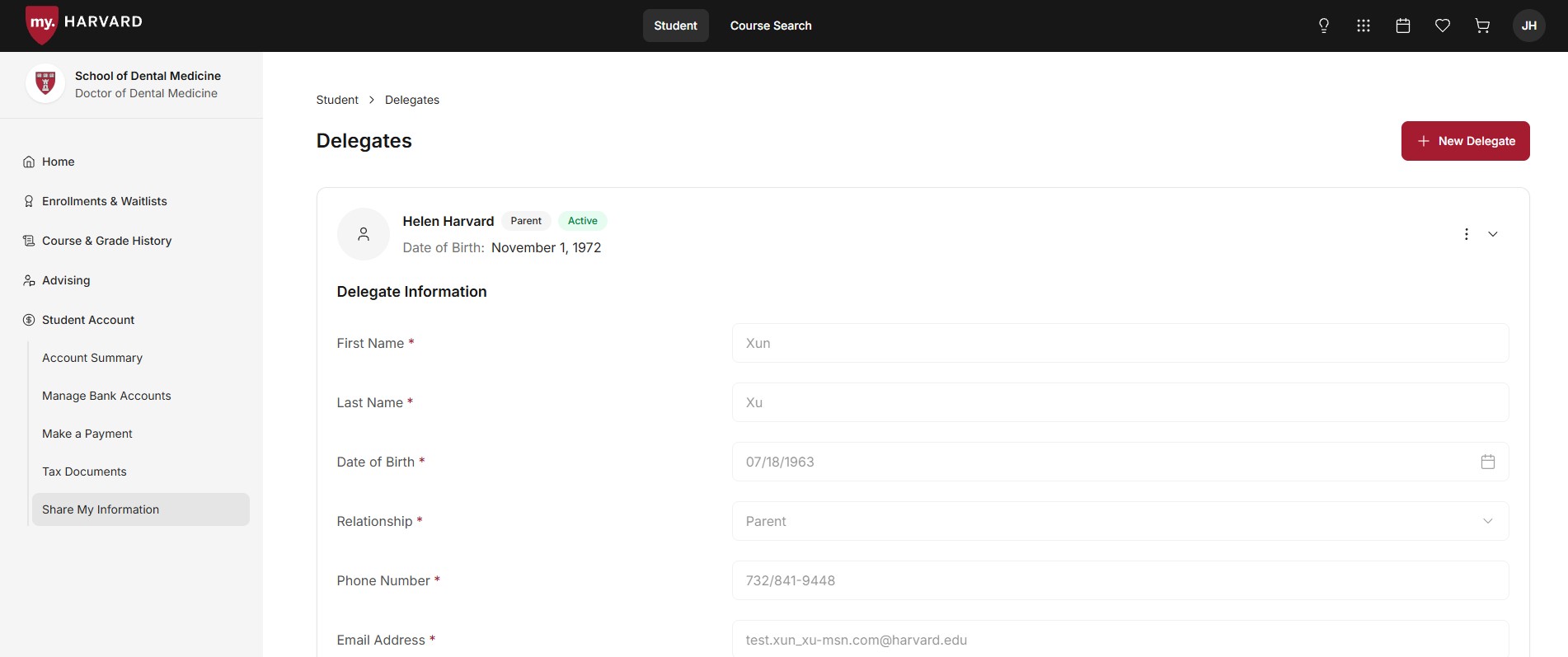This screenshot has width=1568, height=657.
Task: Open the apps grid icon
Action: tap(1364, 26)
